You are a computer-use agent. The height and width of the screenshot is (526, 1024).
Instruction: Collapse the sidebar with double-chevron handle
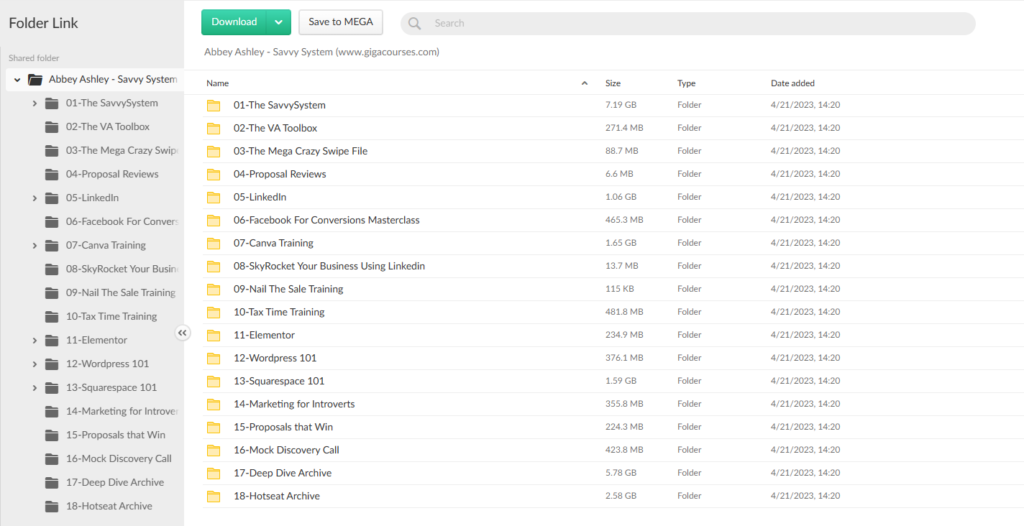182,333
